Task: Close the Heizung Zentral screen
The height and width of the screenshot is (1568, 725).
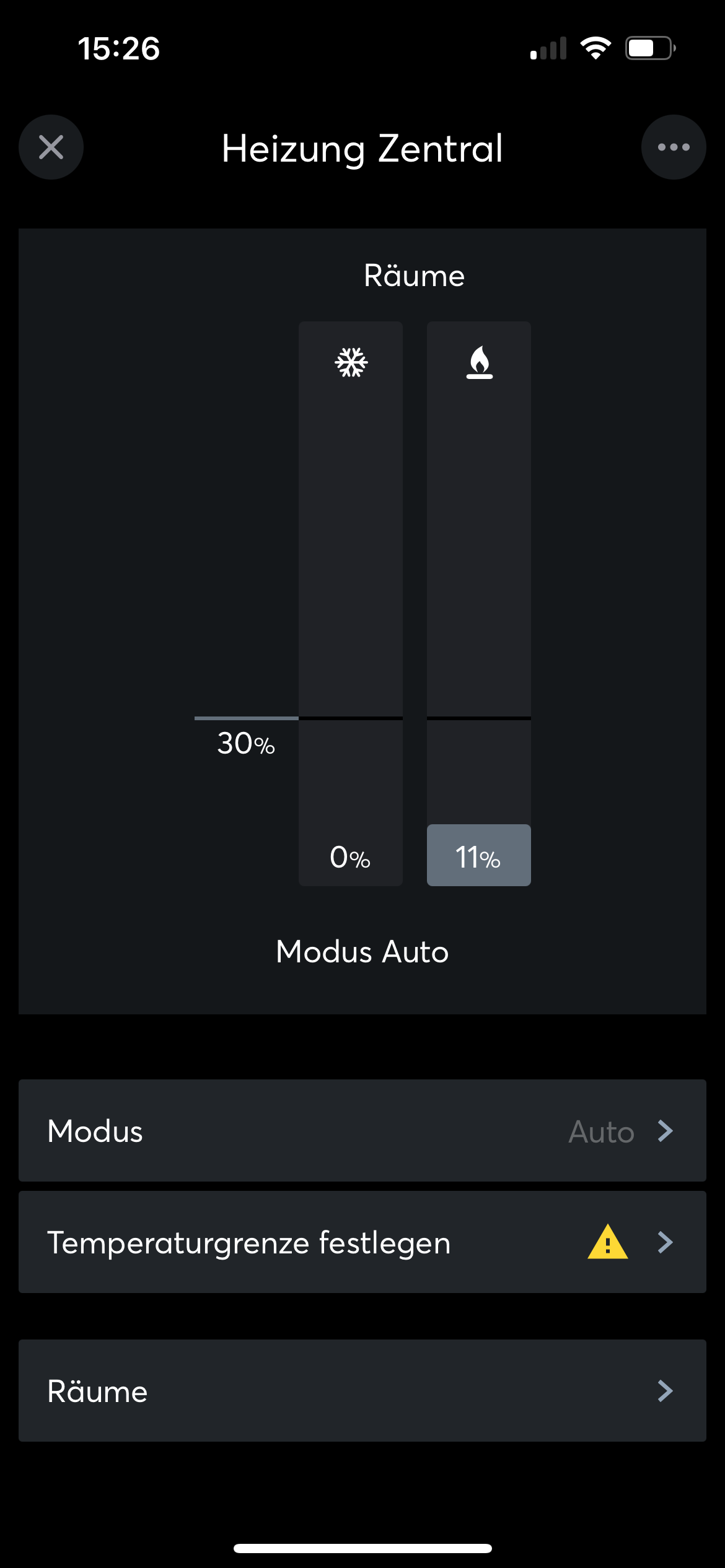Action: tap(51, 147)
